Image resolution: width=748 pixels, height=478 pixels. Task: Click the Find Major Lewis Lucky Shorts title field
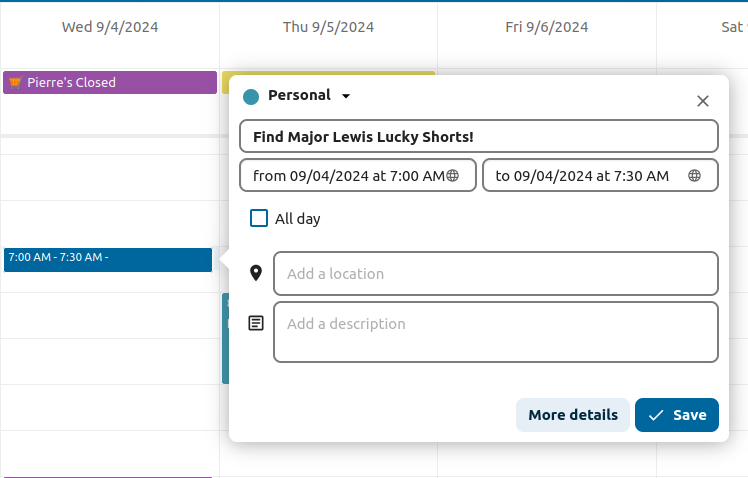pos(478,136)
